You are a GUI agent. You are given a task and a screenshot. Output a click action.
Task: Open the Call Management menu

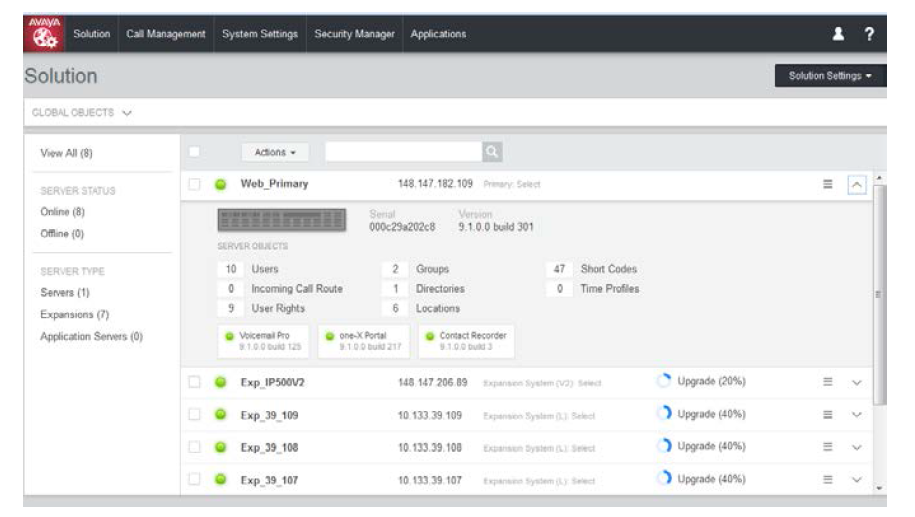(x=166, y=34)
